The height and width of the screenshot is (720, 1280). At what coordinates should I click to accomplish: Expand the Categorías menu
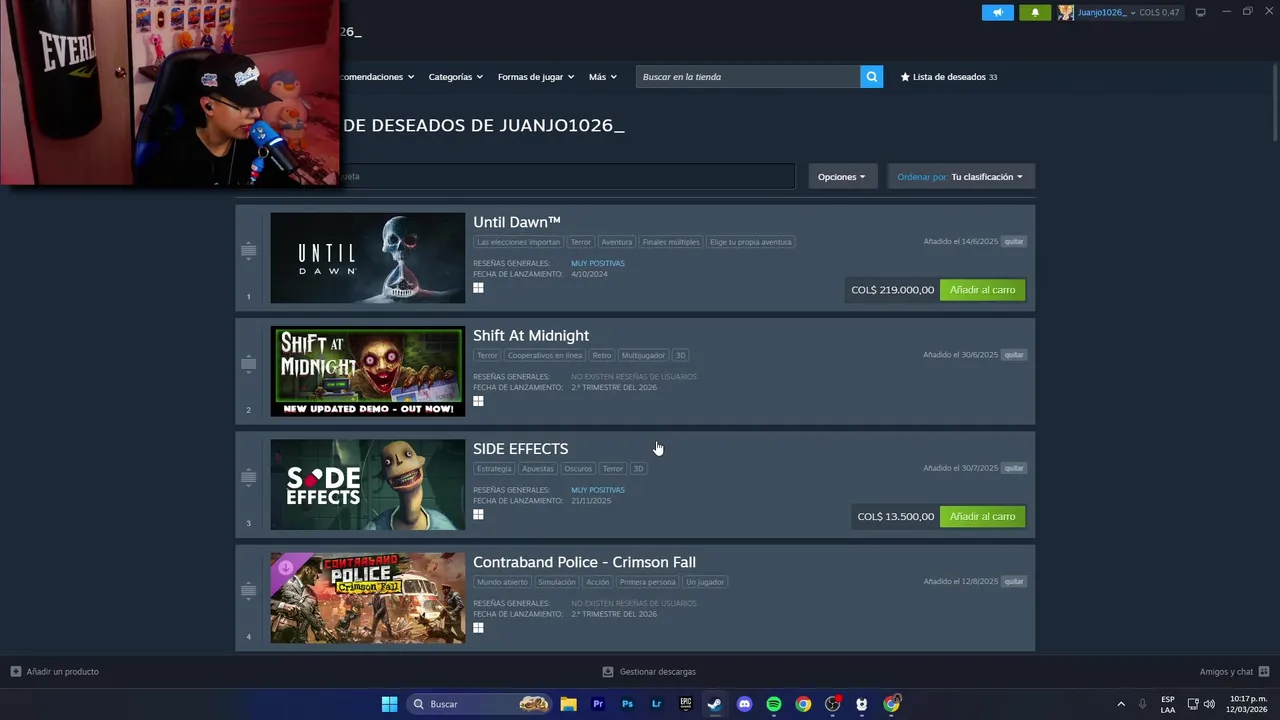coord(455,77)
